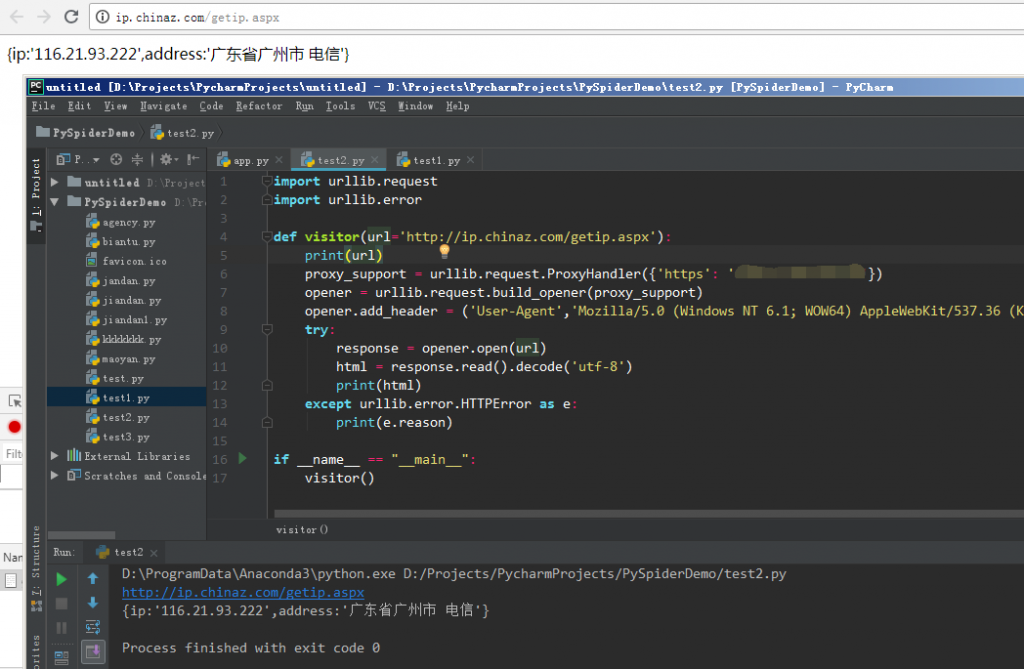Collapse the PySpiderDemo project folder

pyautogui.click(x=53, y=201)
